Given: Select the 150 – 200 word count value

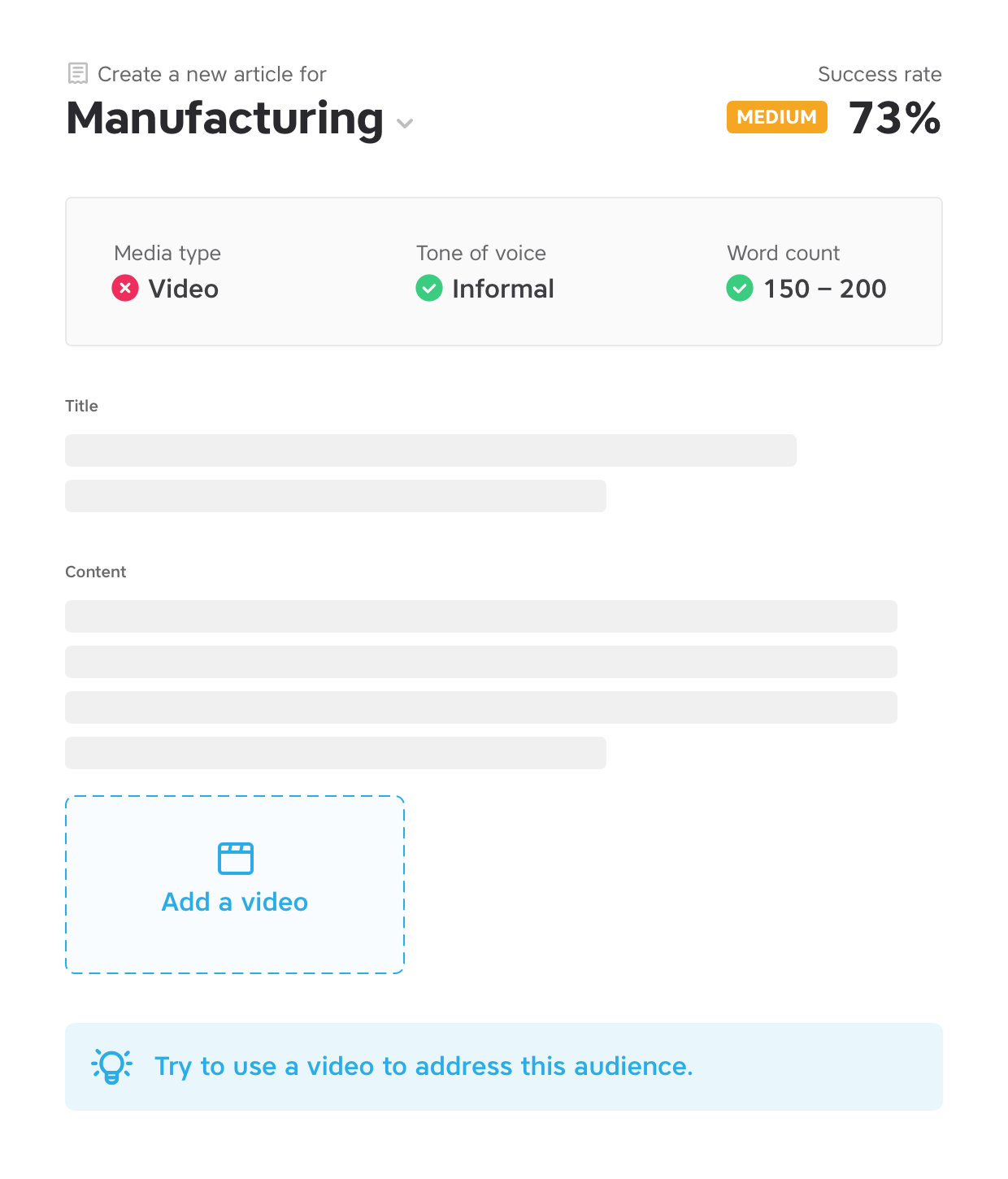Looking at the screenshot, I should pos(825,289).
